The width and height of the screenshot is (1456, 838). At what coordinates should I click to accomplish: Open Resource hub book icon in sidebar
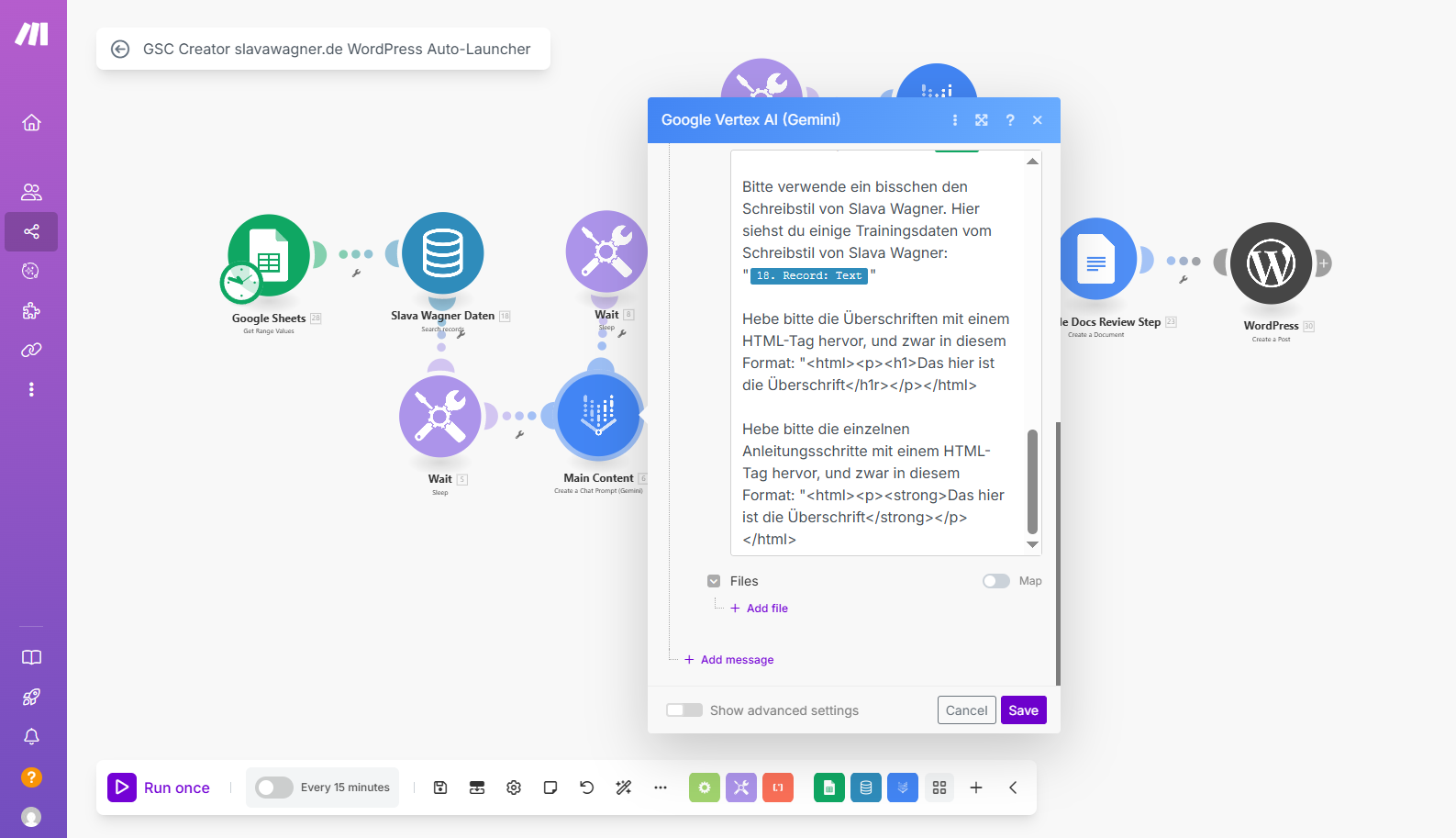31,657
